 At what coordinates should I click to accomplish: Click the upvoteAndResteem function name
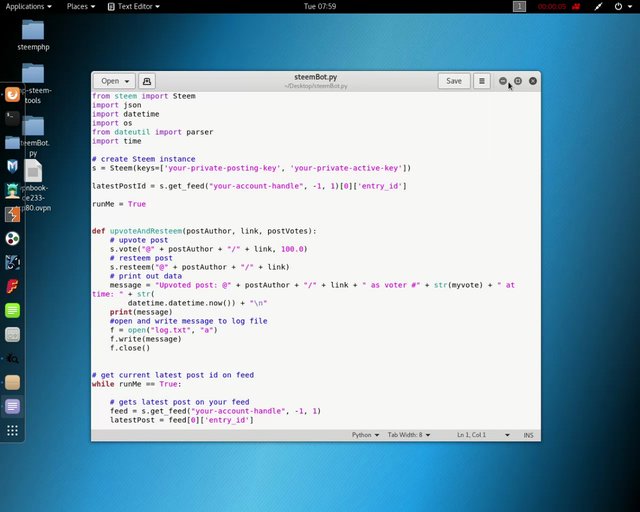[146, 231]
